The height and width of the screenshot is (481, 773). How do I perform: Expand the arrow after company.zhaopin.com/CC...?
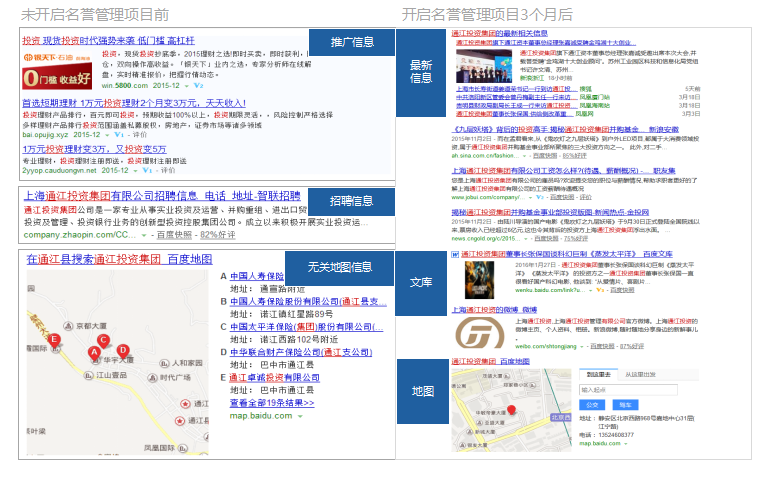(x=144, y=236)
